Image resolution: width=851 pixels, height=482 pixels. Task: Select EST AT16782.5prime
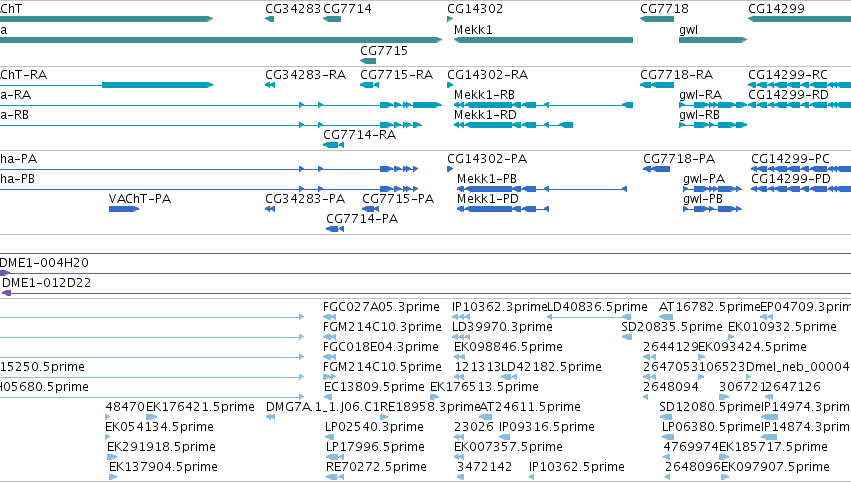pos(709,307)
